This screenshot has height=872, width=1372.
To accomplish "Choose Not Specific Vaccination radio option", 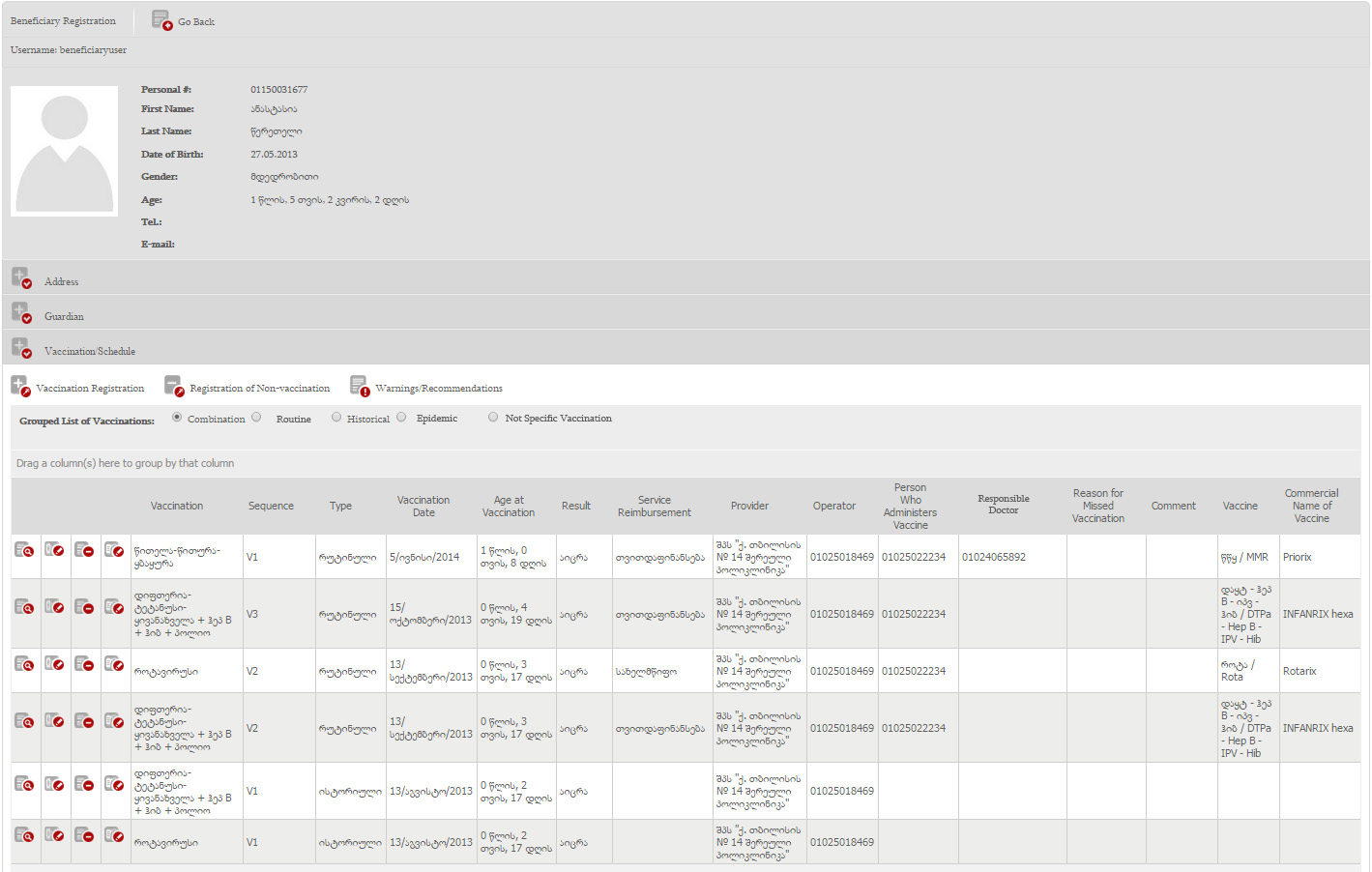I will click(493, 418).
